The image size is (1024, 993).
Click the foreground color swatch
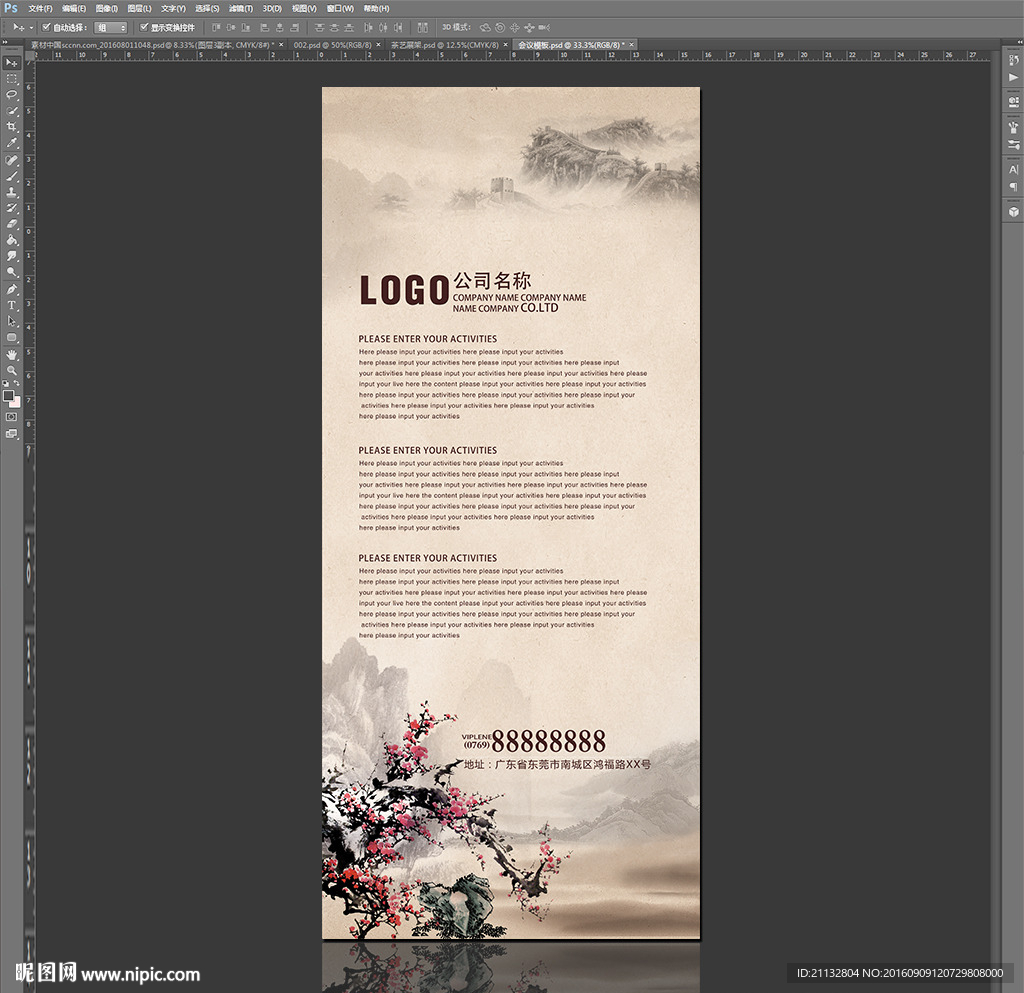(x=9, y=396)
